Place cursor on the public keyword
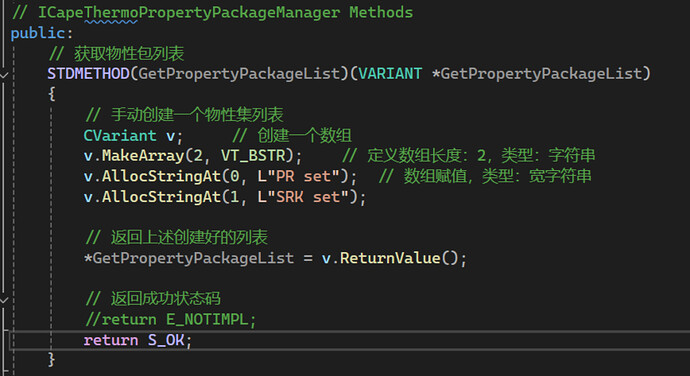Image resolution: width=690 pixels, height=376 pixels. 38,33
